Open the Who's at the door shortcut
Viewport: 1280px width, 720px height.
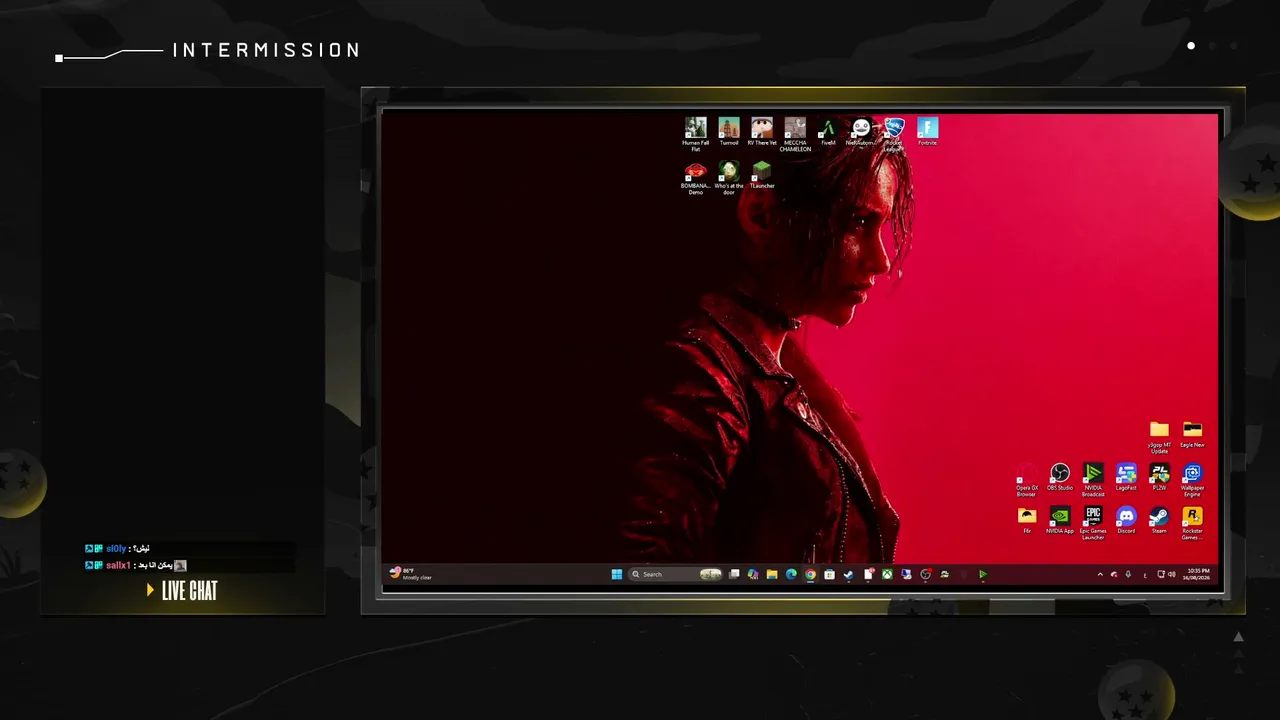tap(729, 177)
